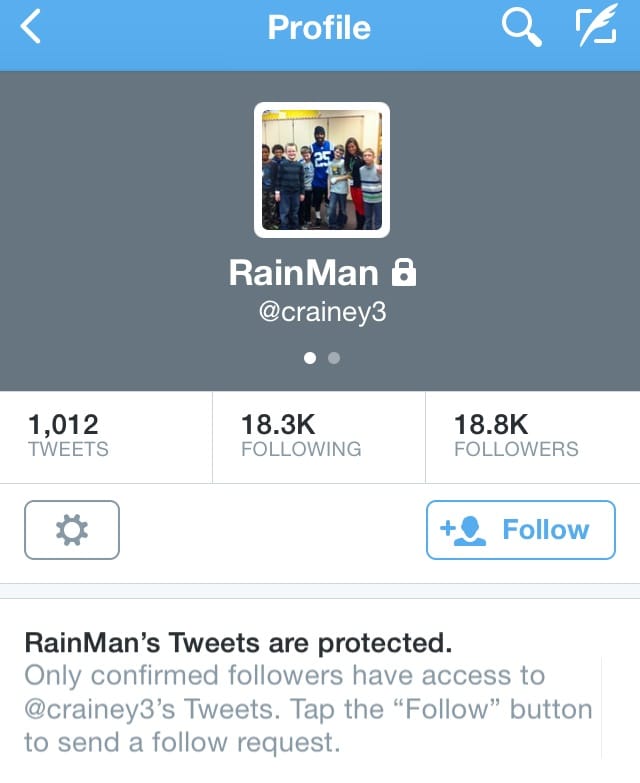Open RainMan's profile picture
This screenshot has width=640, height=783.
coord(322,170)
